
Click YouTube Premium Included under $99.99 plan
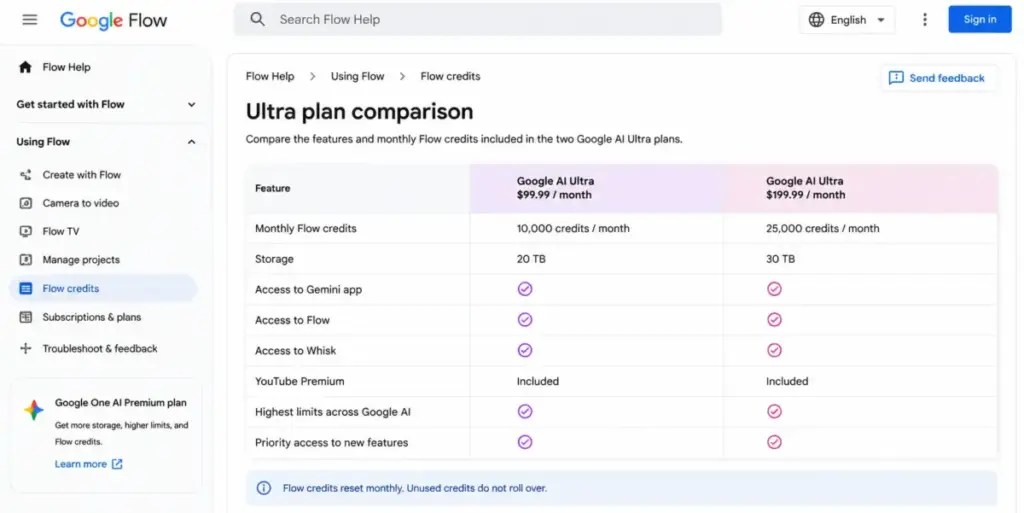pos(538,381)
